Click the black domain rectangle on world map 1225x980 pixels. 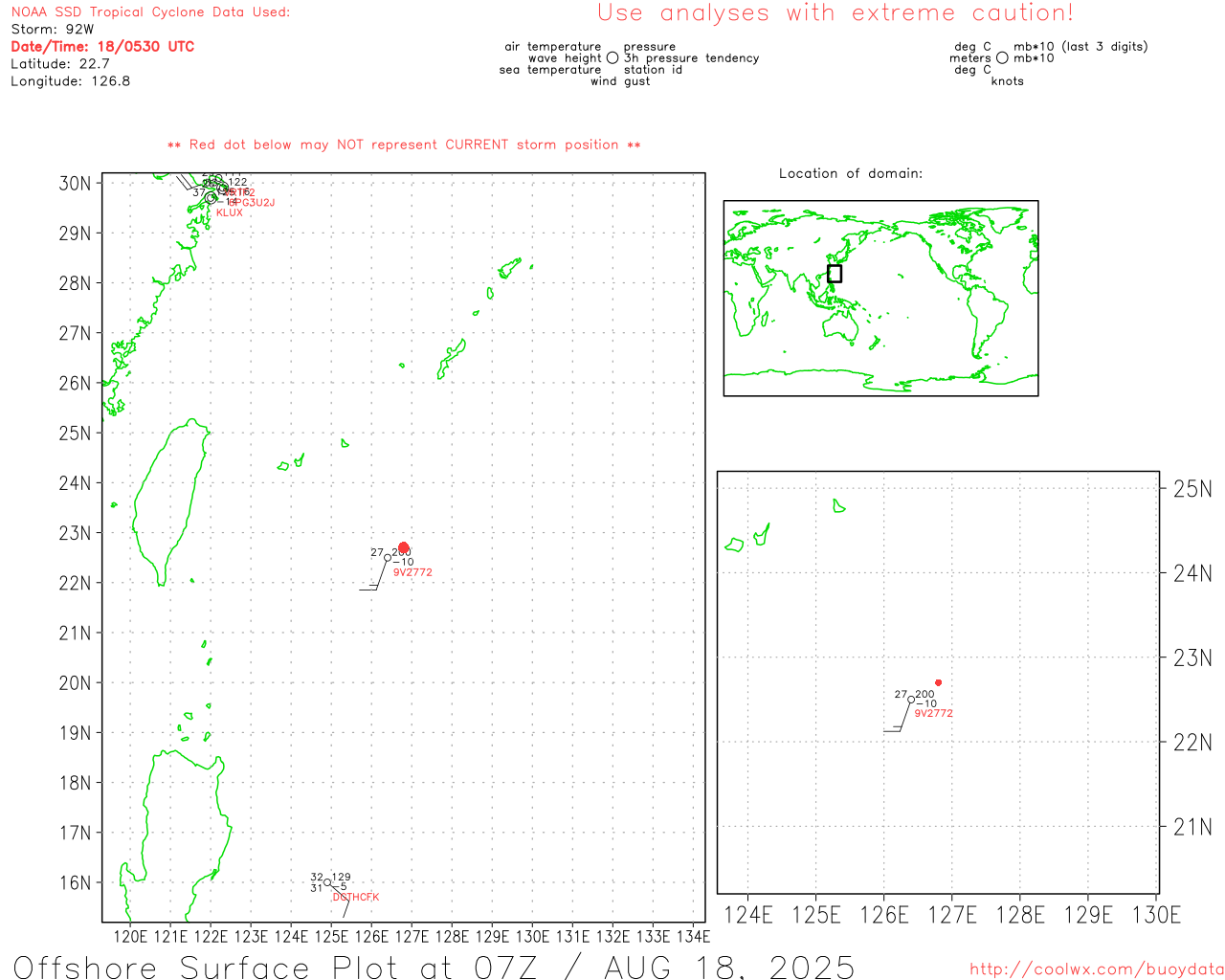click(835, 274)
